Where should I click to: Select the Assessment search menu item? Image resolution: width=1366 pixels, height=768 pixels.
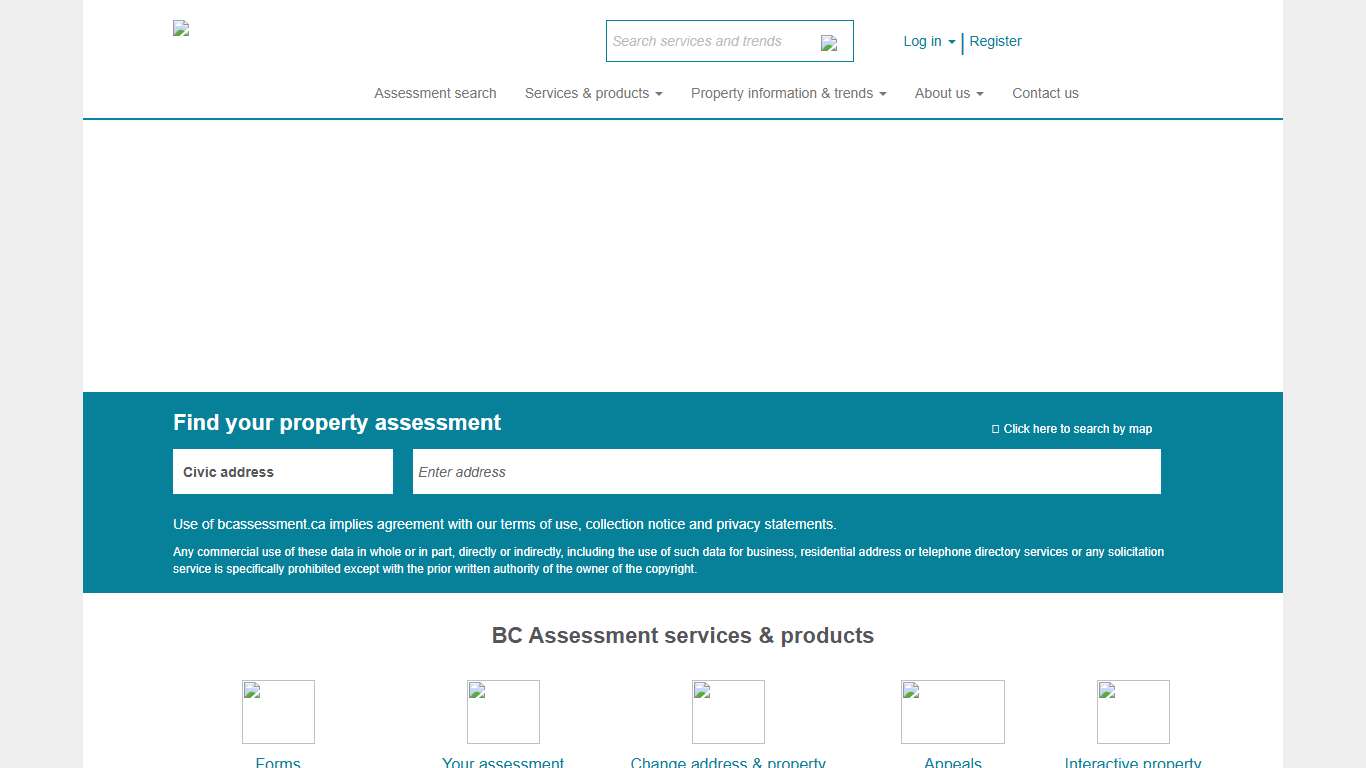tap(435, 93)
